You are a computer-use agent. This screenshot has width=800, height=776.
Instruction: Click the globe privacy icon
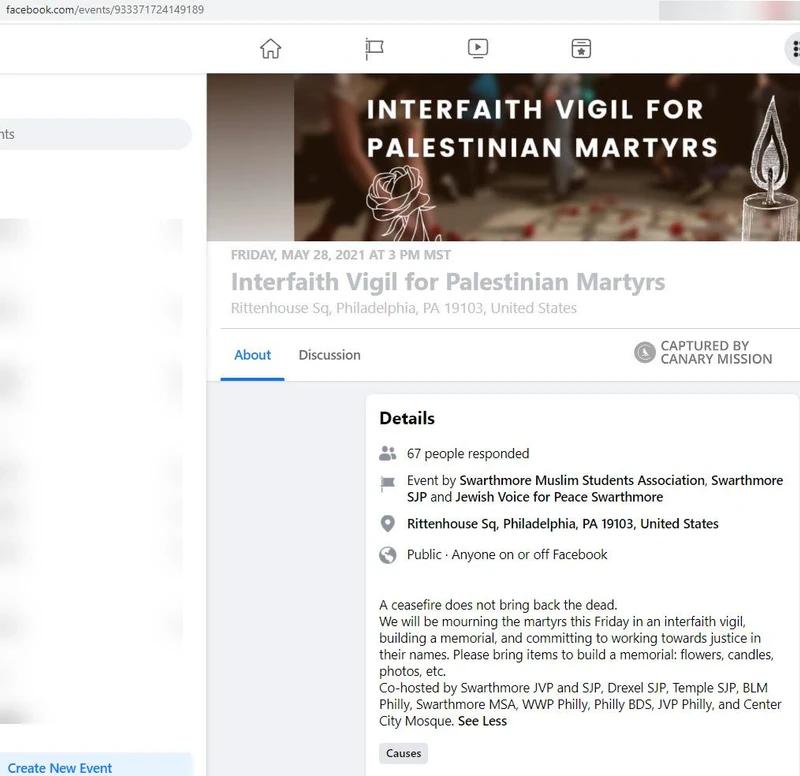point(388,555)
